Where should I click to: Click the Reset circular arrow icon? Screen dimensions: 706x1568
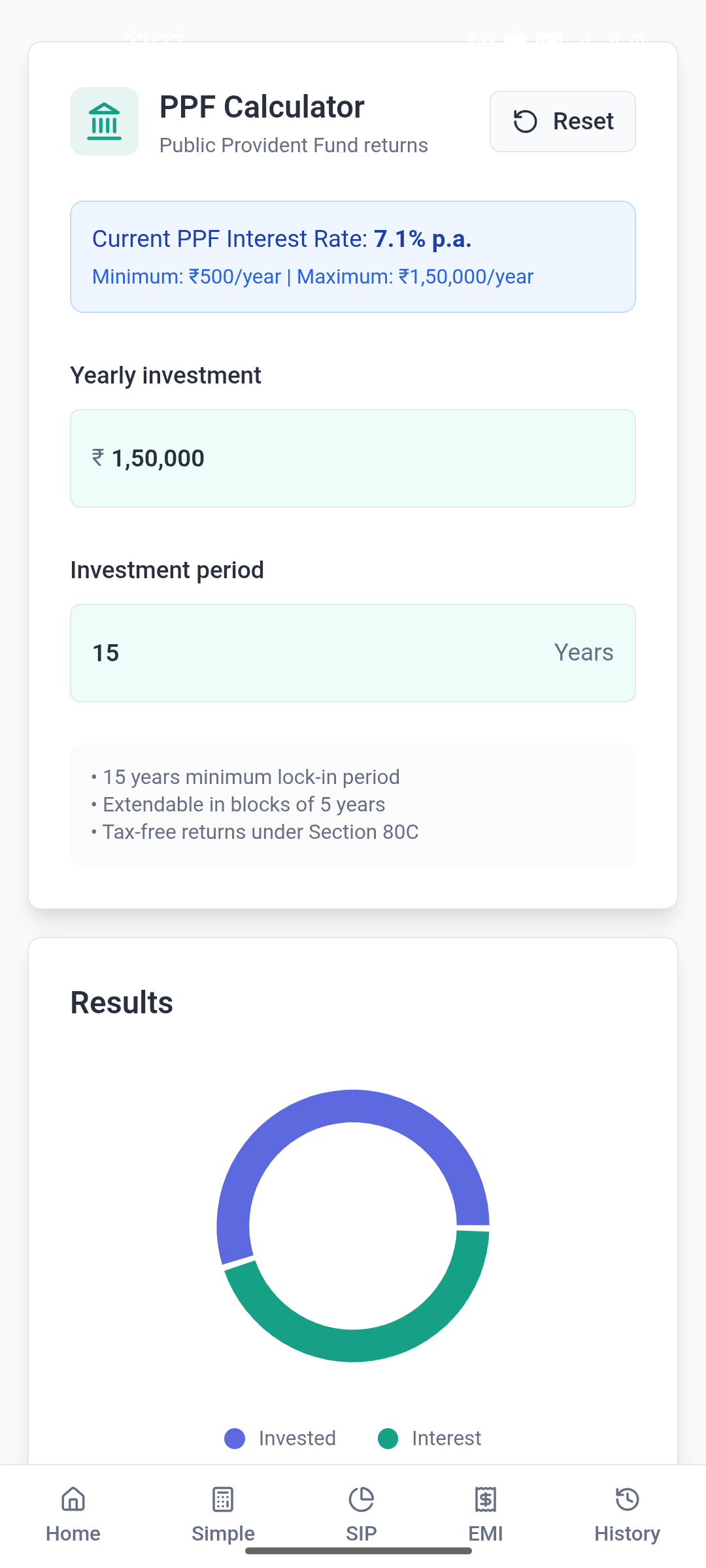(x=525, y=122)
